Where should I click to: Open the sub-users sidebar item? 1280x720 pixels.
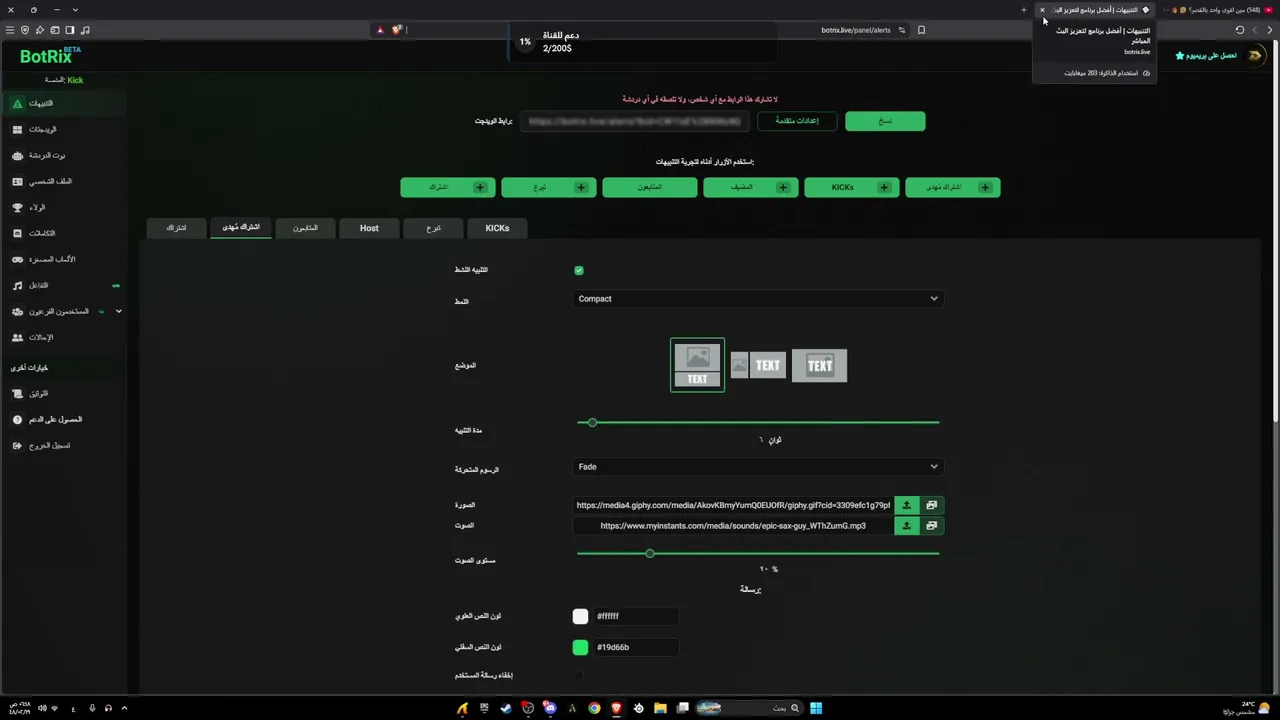[63, 311]
